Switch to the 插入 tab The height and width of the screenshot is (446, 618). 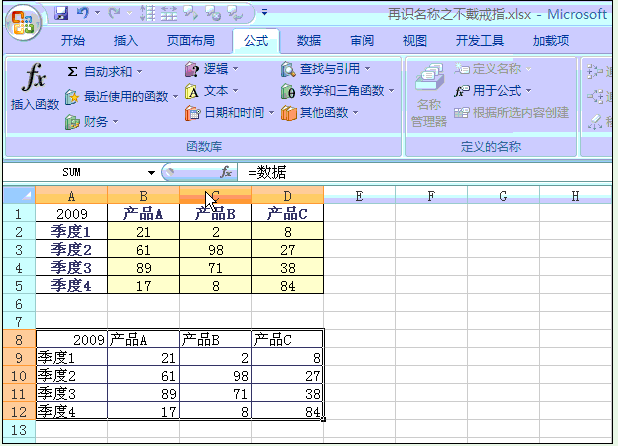(126, 41)
